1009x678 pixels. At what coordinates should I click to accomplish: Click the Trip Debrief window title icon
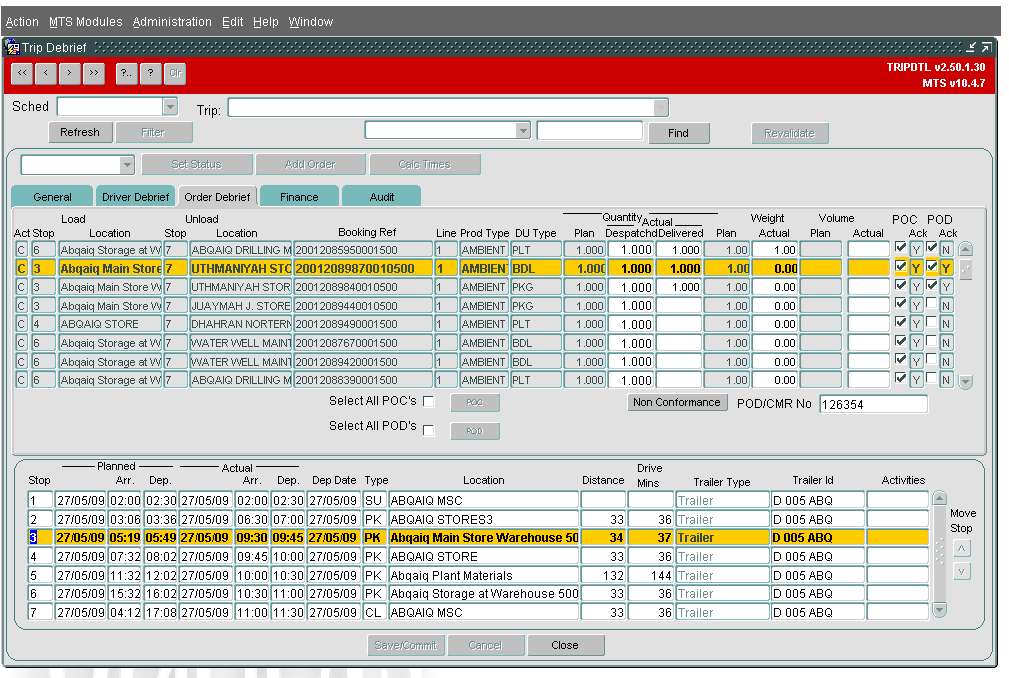12,48
